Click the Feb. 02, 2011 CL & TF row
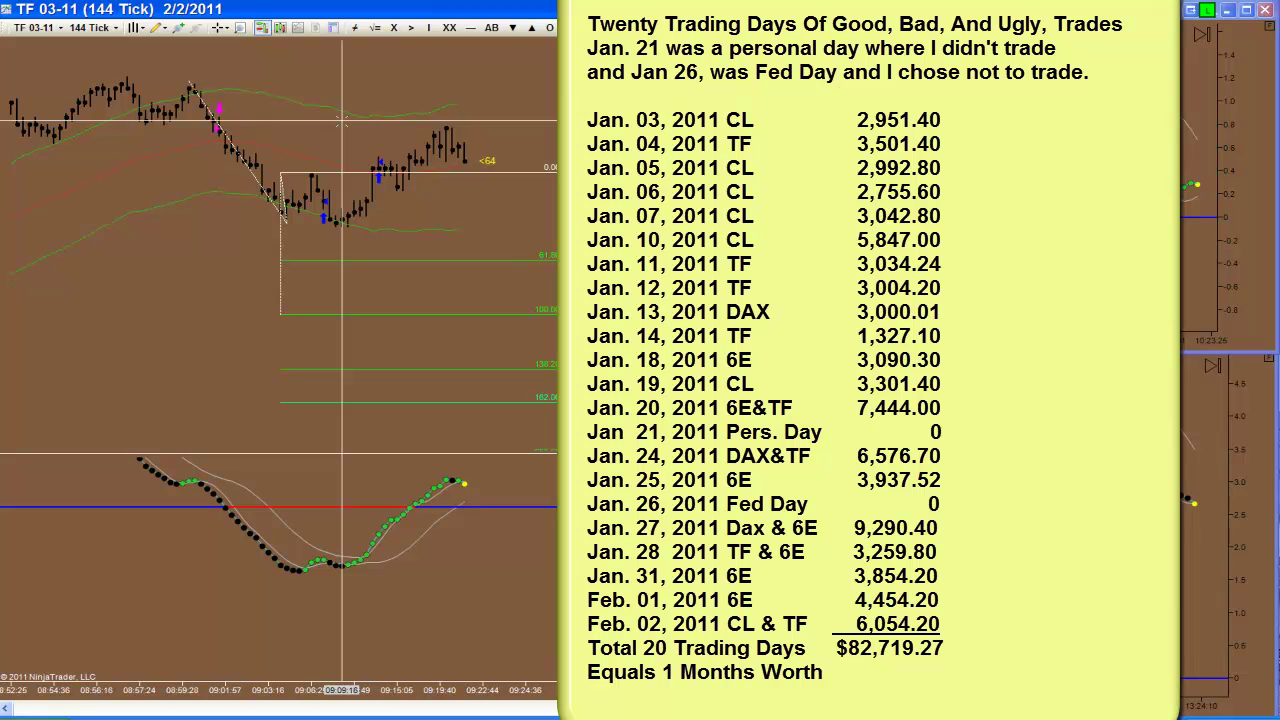 point(763,624)
